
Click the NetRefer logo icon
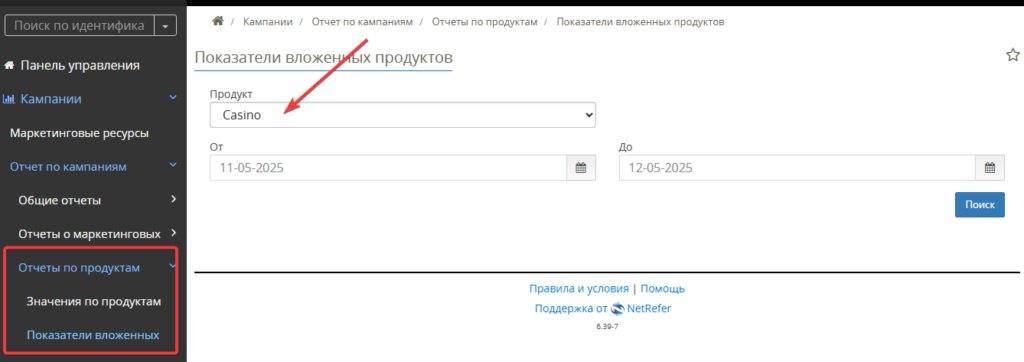click(x=617, y=309)
